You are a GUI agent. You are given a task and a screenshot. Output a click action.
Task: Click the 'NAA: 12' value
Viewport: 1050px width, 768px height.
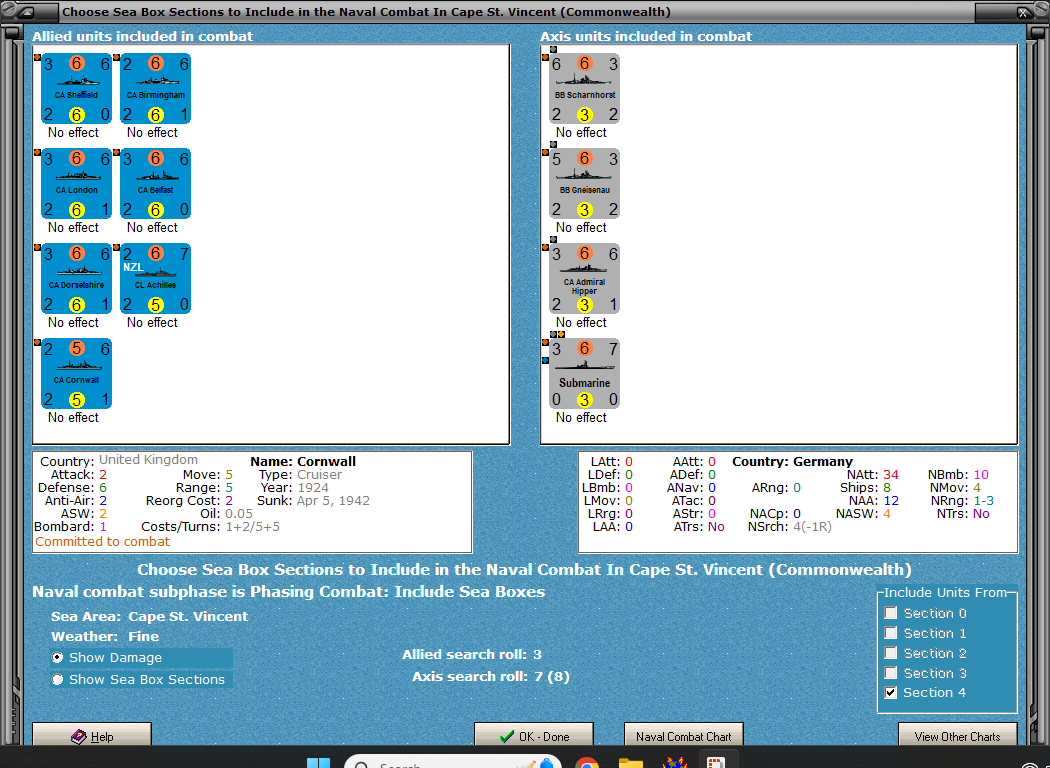click(x=873, y=501)
